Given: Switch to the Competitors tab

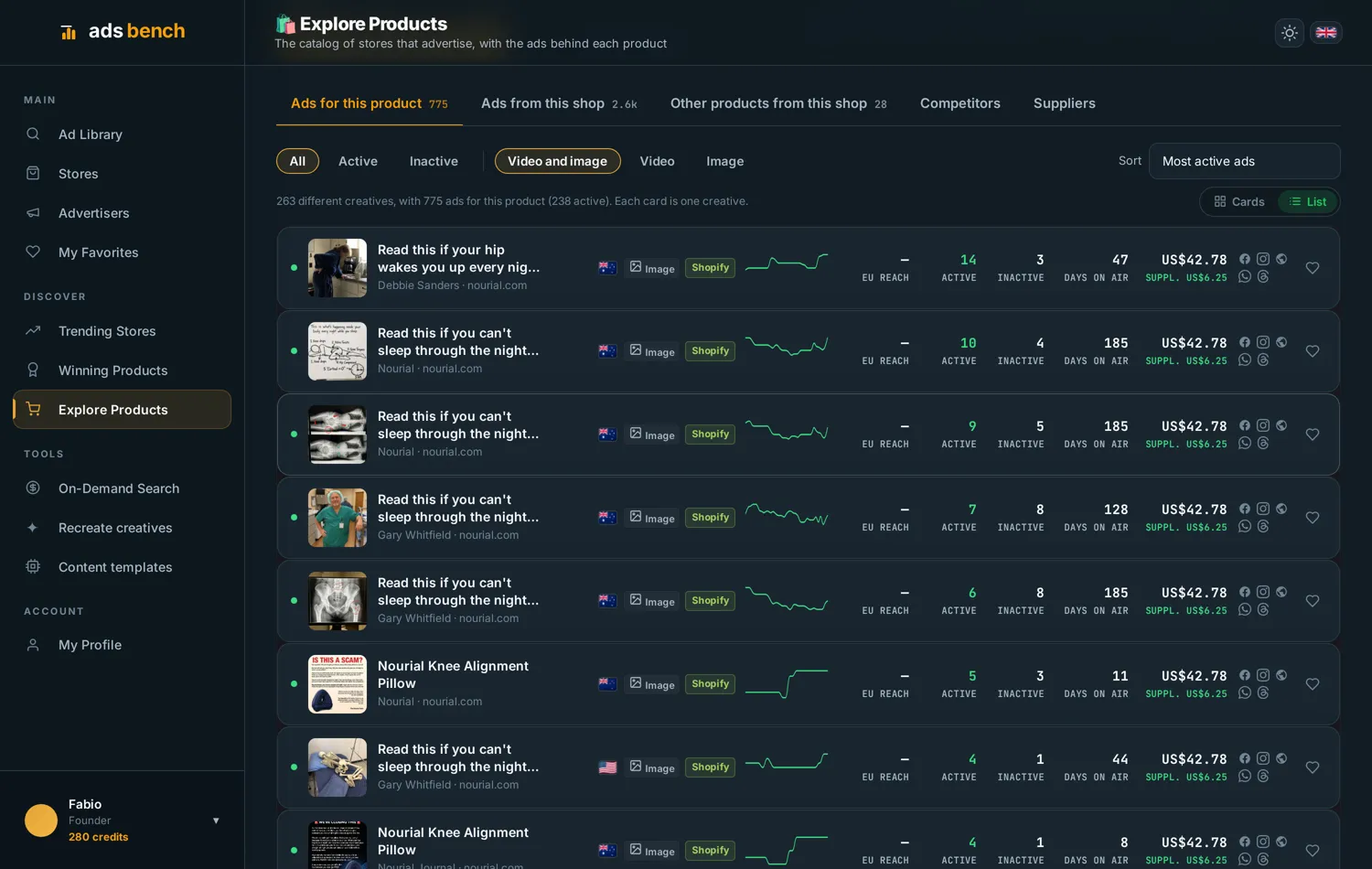Looking at the screenshot, I should [960, 103].
